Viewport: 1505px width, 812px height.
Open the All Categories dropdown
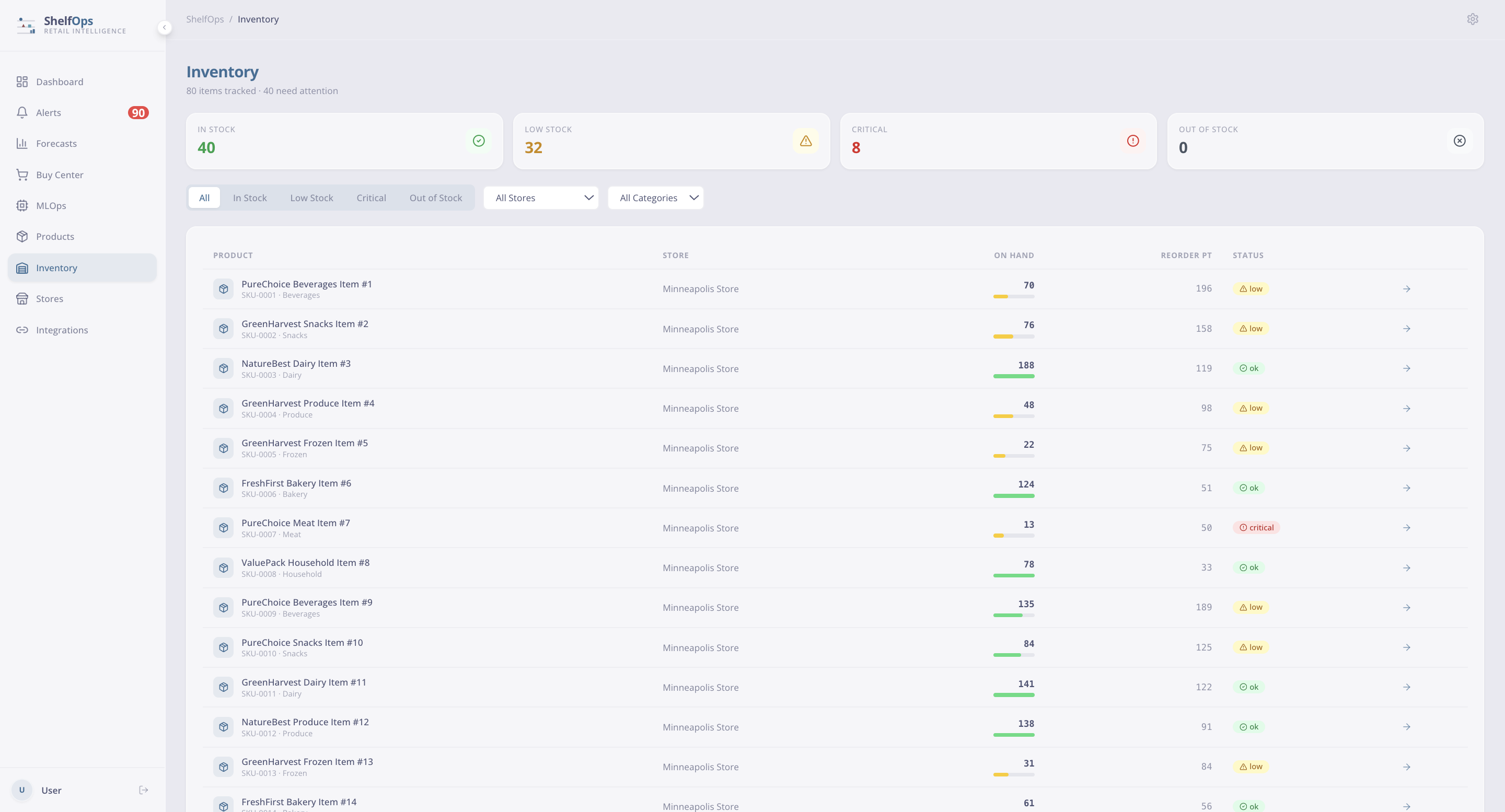click(x=655, y=198)
